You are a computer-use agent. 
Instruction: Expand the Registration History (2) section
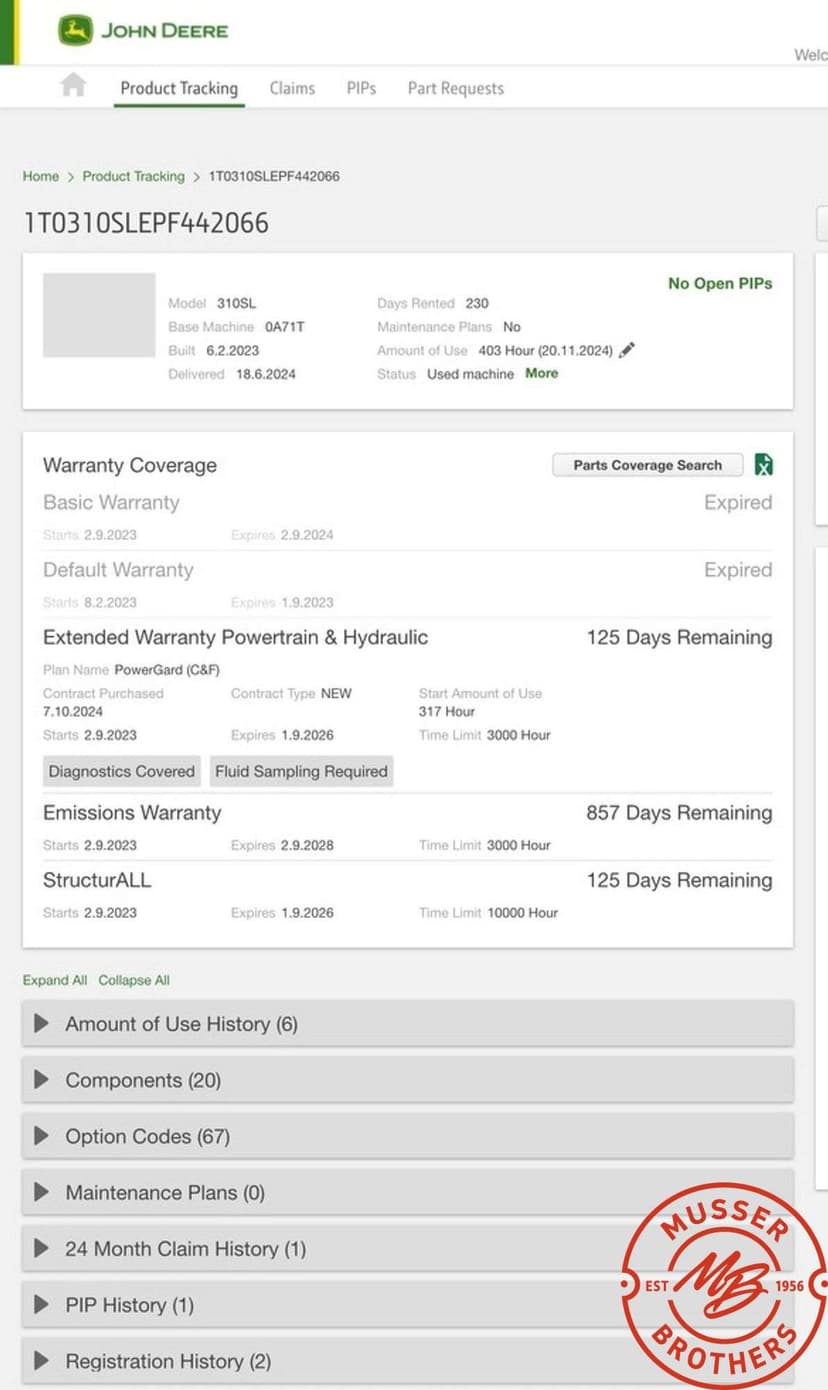point(408,1360)
